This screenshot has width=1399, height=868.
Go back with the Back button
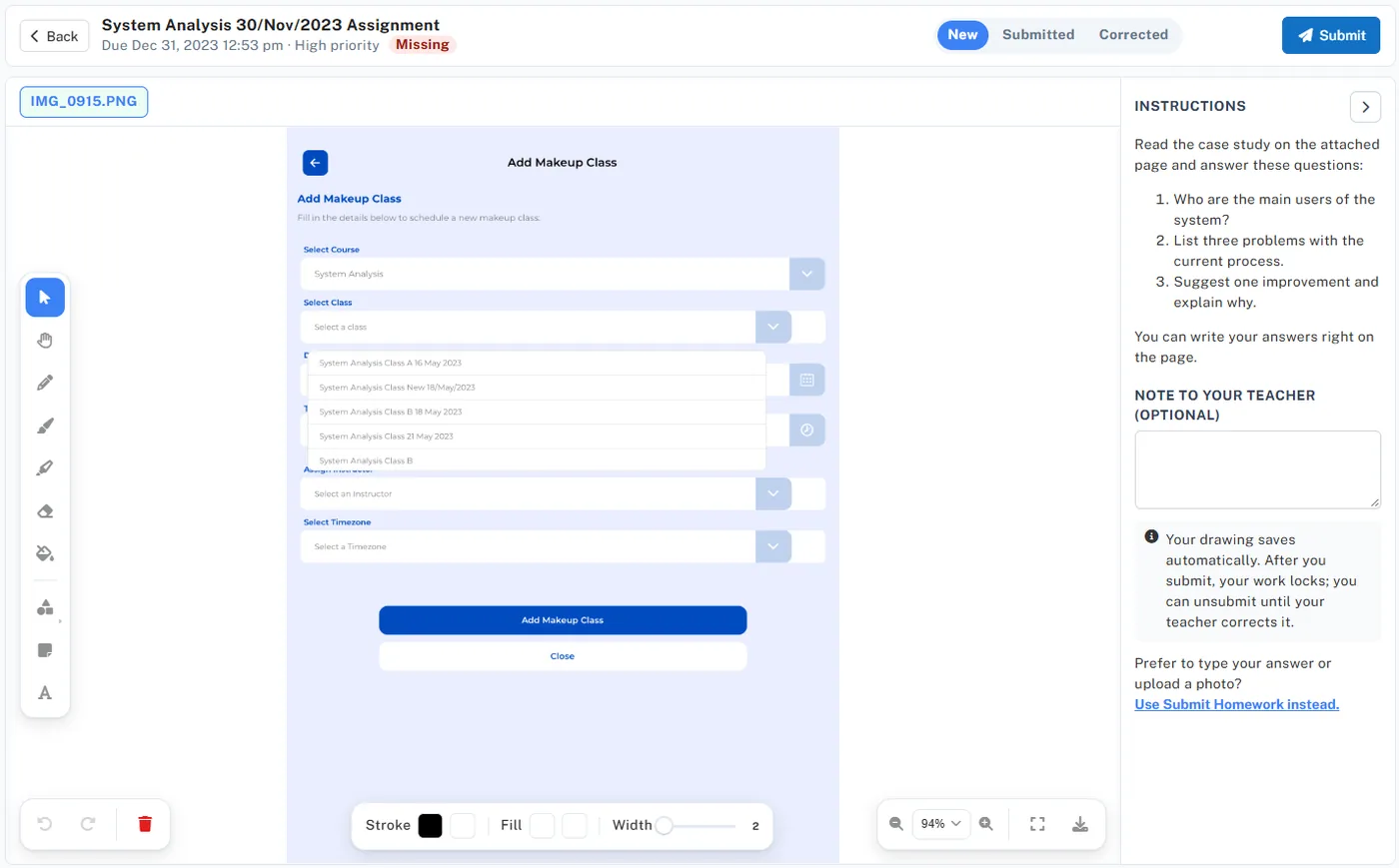(54, 36)
